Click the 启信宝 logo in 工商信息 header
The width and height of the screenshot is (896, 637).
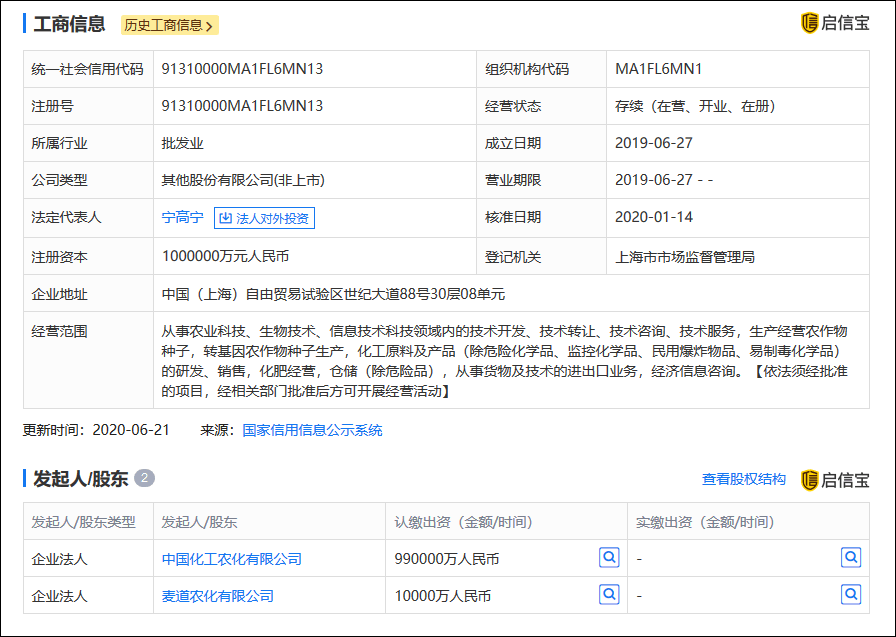click(835, 23)
